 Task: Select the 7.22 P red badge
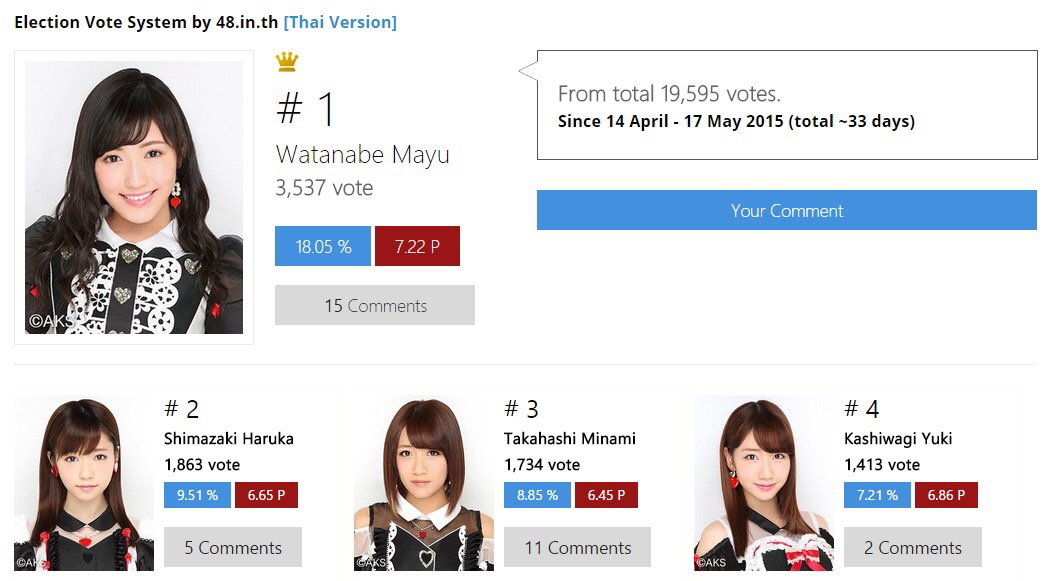click(x=417, y=246)
